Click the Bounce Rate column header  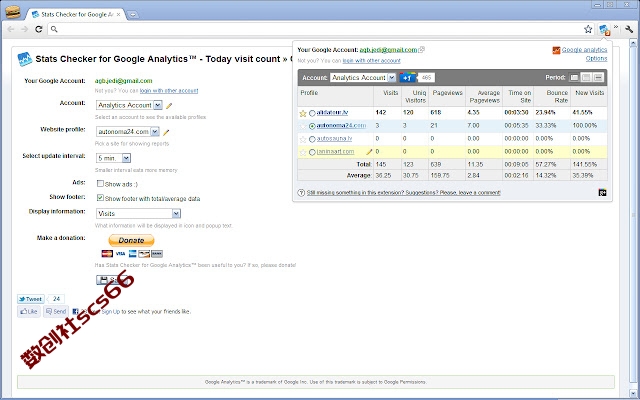553,97
